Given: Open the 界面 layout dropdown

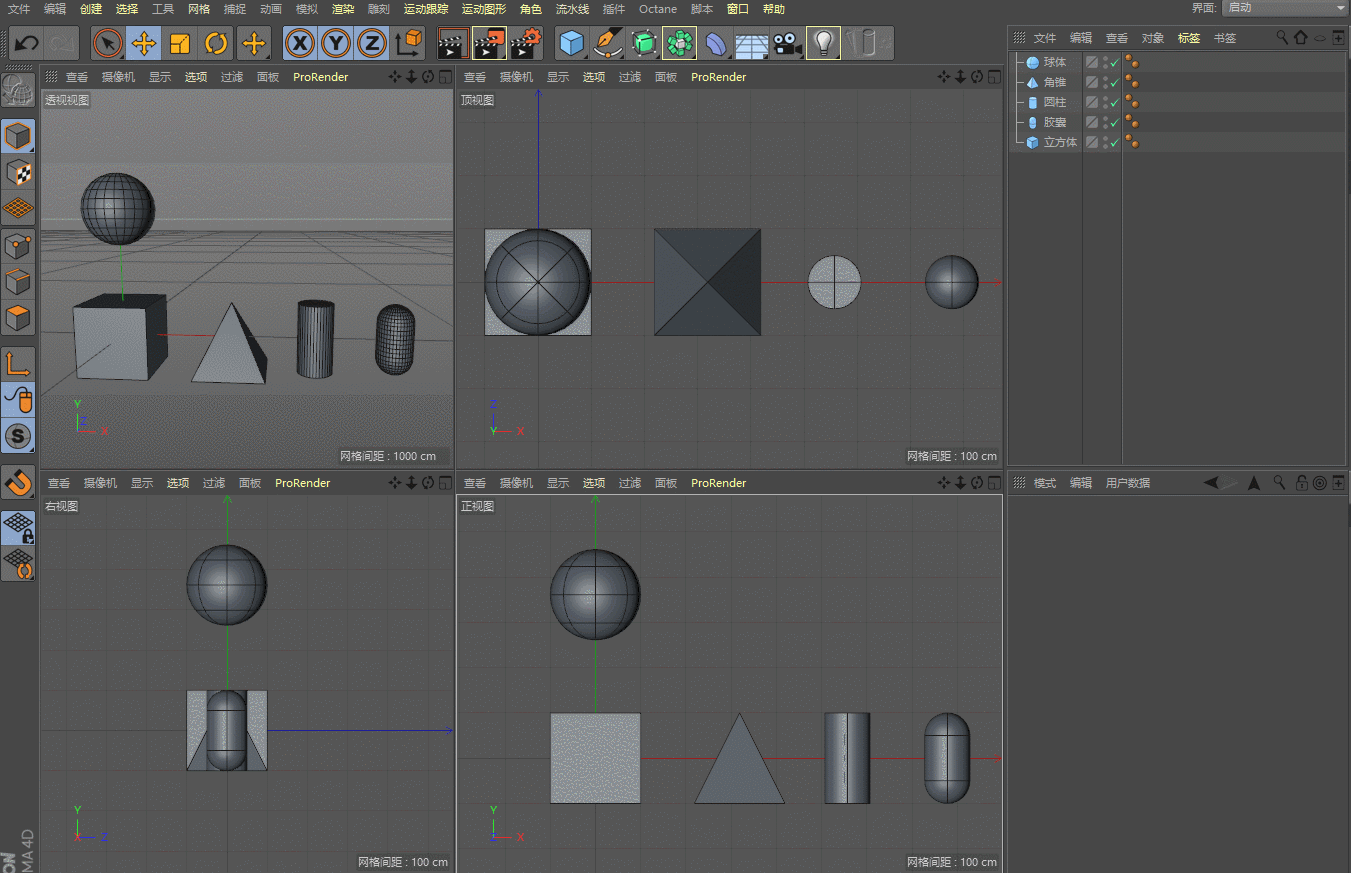Looking at the screenshot, I should 1284,8.
